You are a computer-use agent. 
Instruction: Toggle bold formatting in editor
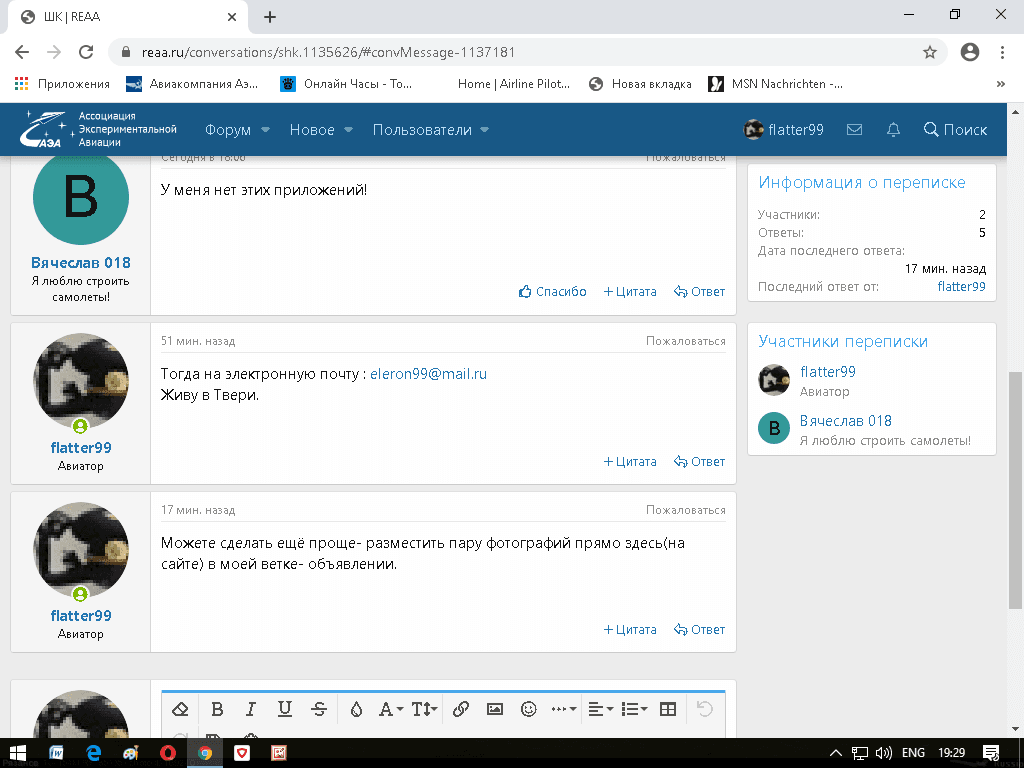point(217,709)
